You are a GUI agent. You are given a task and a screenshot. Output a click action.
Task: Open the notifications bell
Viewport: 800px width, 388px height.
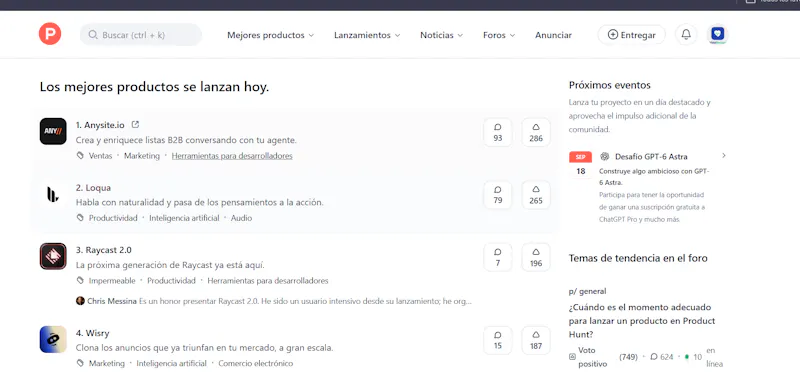686,35
